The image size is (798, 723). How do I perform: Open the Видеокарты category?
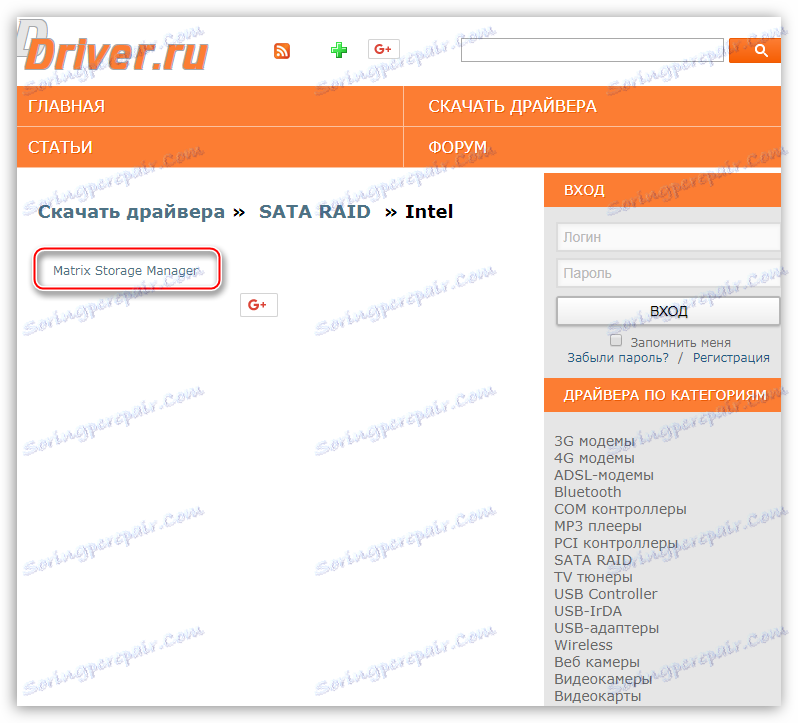(x=597, y=696)
